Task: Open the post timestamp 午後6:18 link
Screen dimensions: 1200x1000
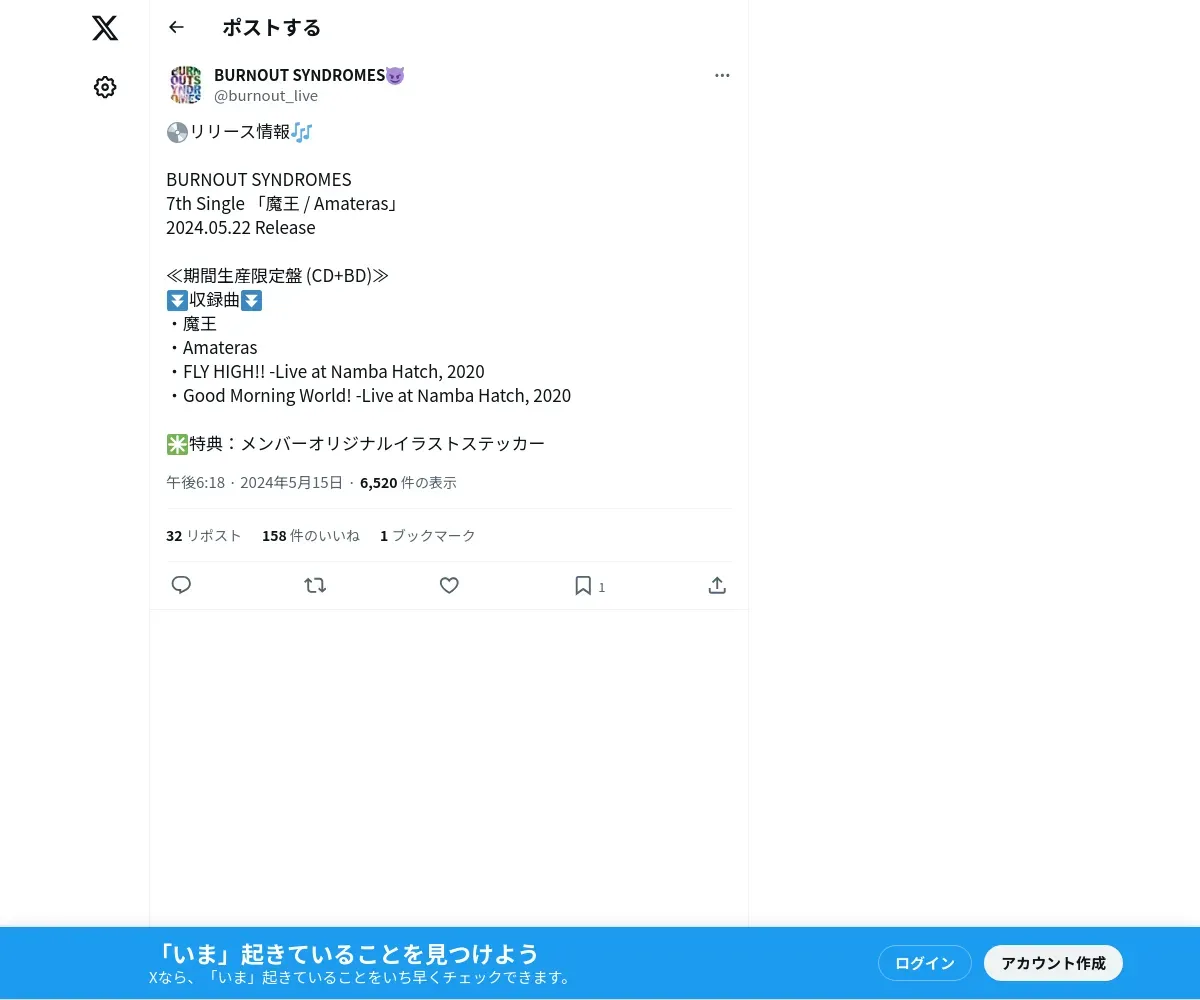Action: [254, 482]
